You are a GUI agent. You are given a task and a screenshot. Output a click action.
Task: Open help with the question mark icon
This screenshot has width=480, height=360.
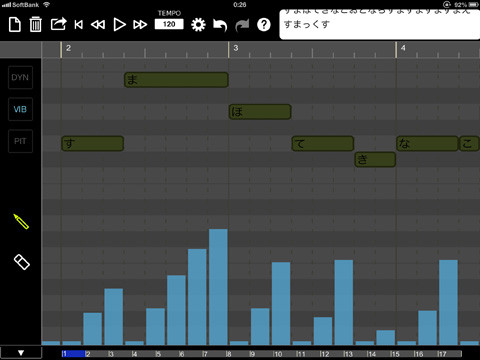pyautogui.click(x=264, y=25)
